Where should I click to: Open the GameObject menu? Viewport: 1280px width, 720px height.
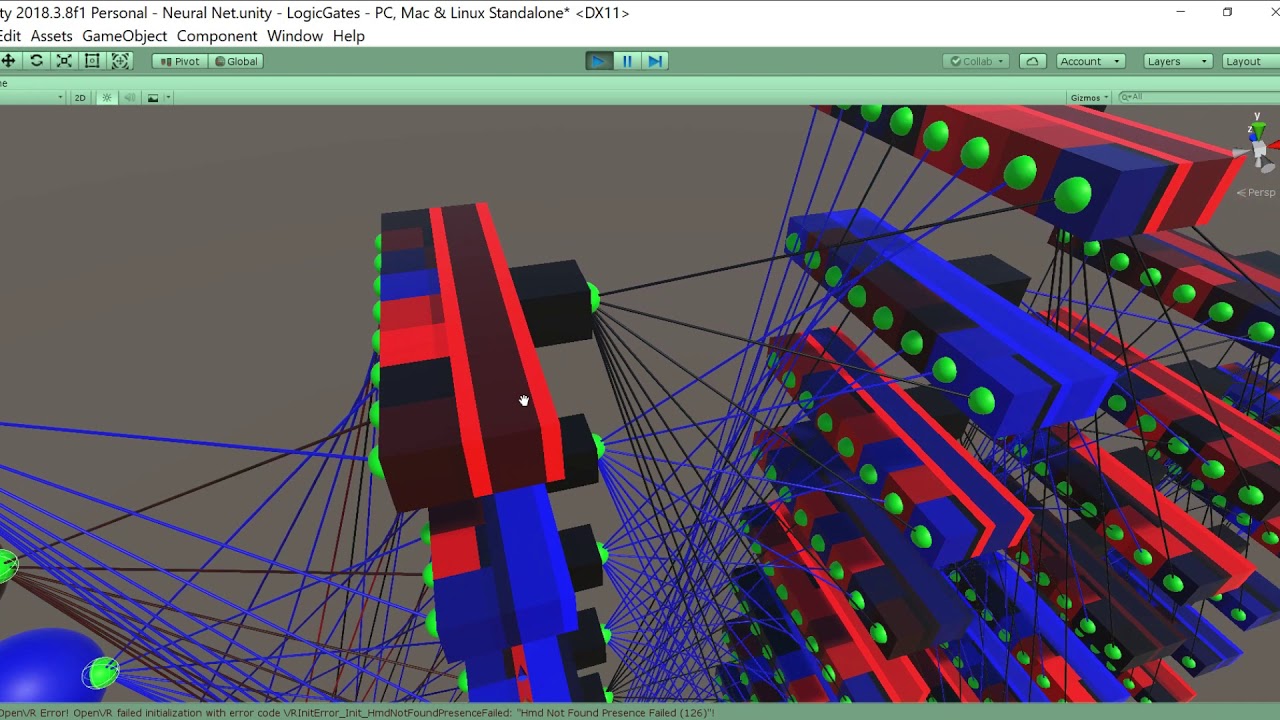tap(124, 36)
